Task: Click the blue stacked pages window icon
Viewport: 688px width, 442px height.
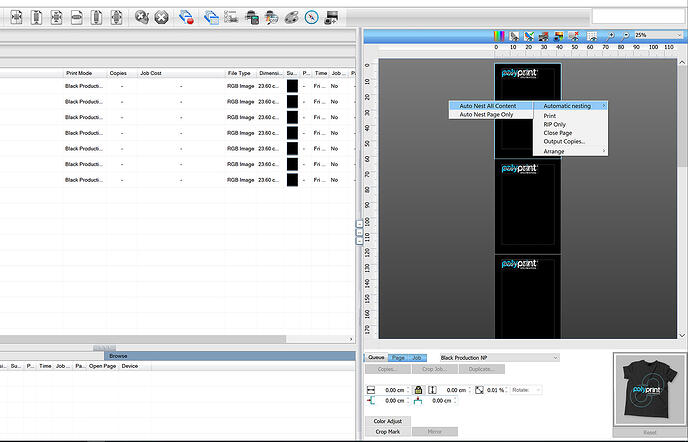Action: click(x=211, y=18)
